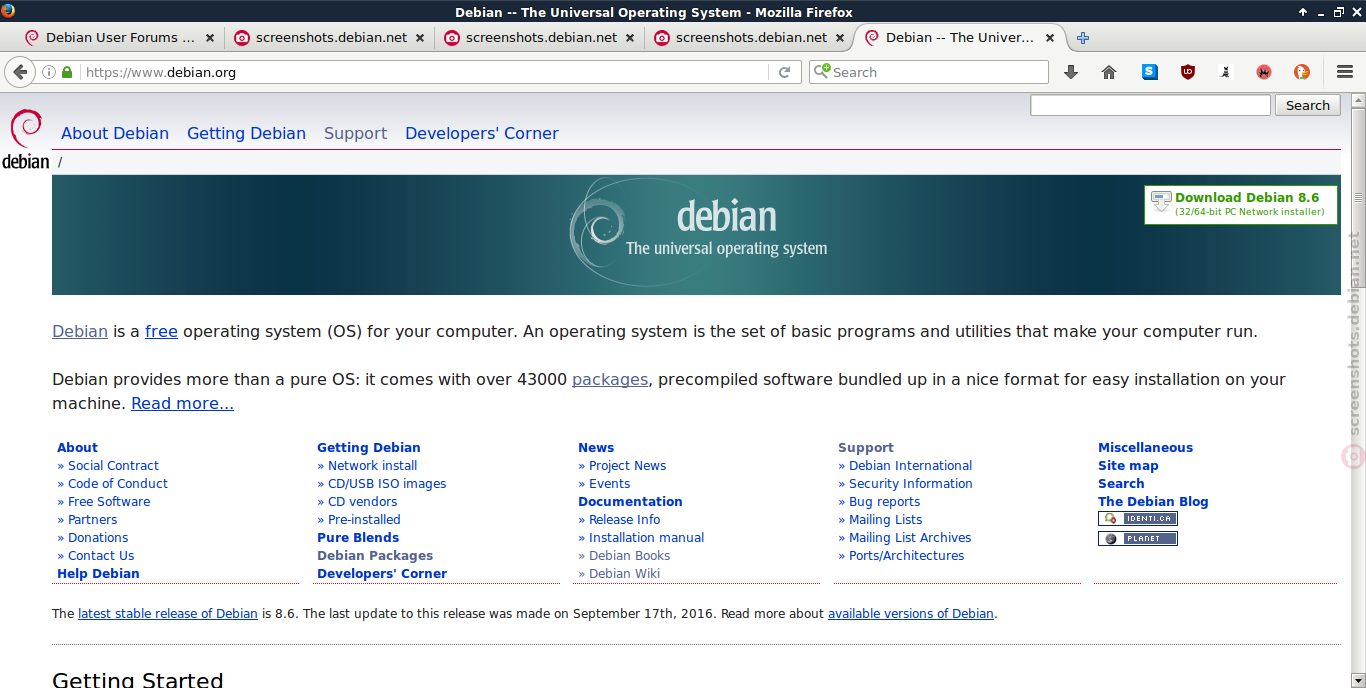Viewport: 1366px width, 688px height.
Task: Open the Help Debian link
Action: point(98,574)
